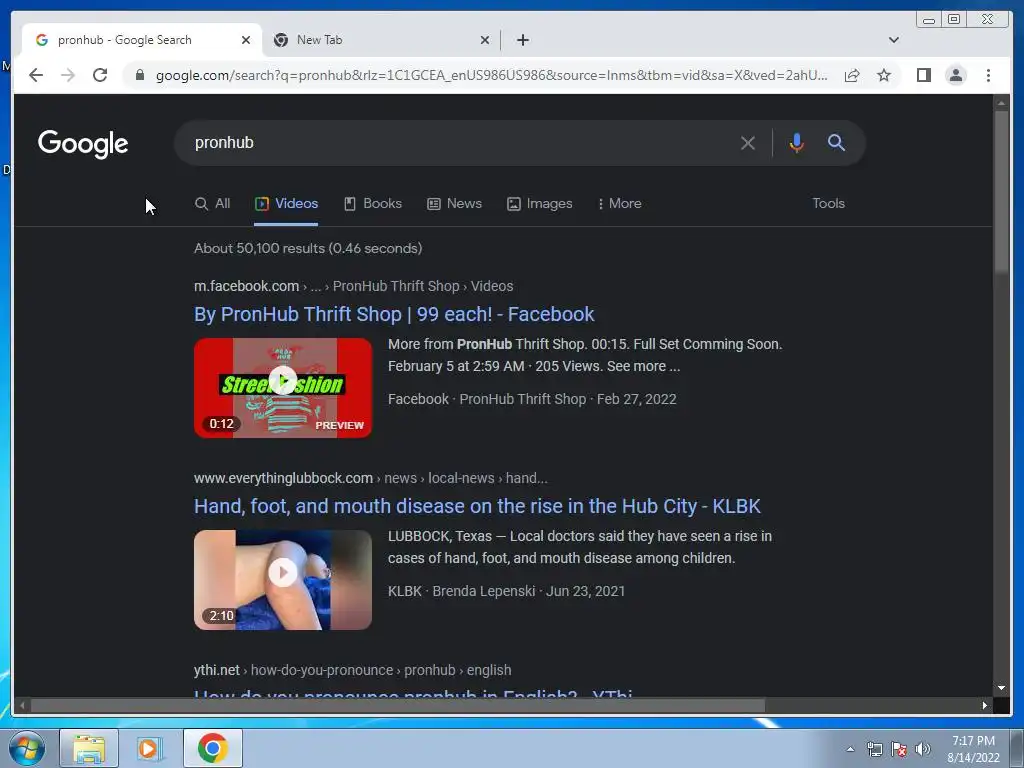
Task: Open Chrome side panel
Action: tap(923, 75)
